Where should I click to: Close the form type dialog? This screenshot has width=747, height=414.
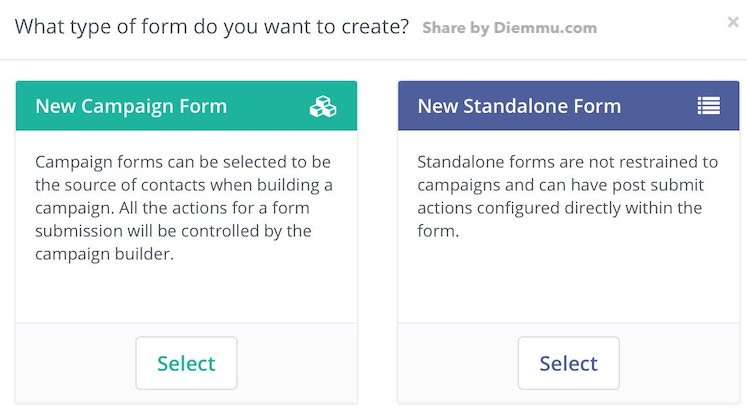coord(734,22)
